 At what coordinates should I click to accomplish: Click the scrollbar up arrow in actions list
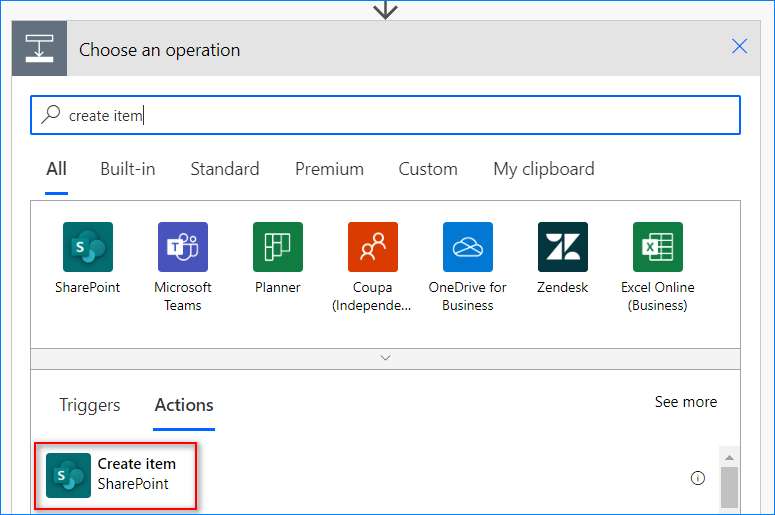729,457
